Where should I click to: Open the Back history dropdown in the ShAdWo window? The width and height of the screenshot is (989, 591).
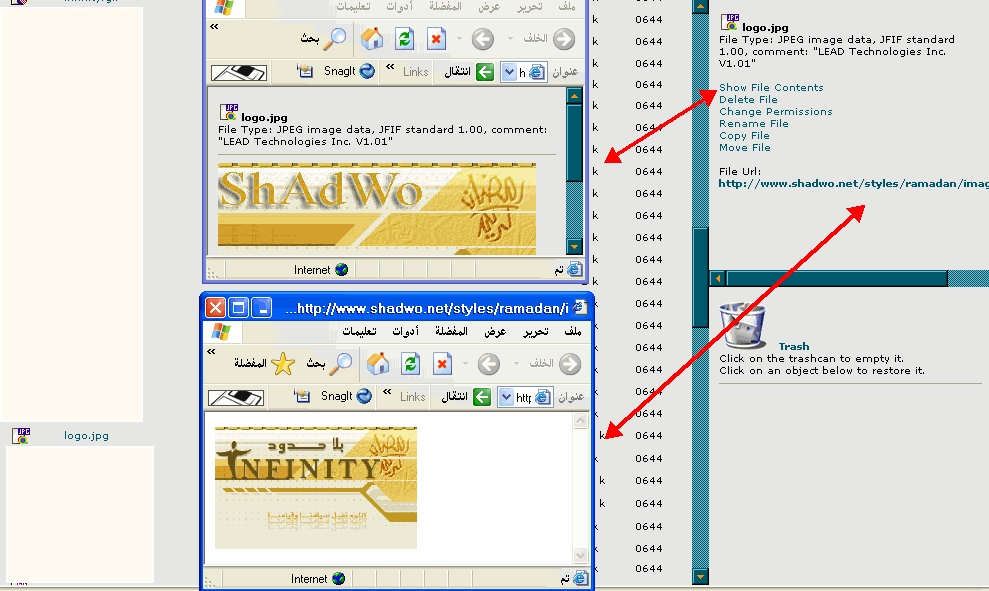tap(459, 39)
